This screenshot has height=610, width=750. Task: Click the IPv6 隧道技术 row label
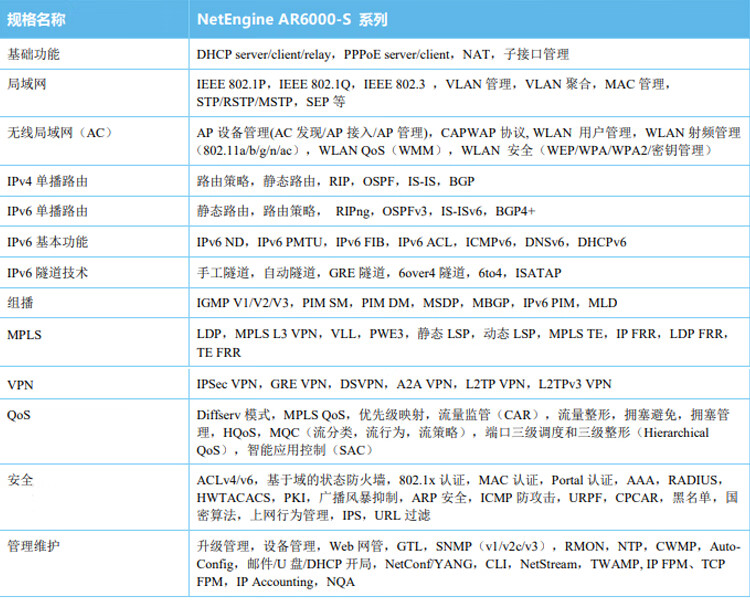47,272
